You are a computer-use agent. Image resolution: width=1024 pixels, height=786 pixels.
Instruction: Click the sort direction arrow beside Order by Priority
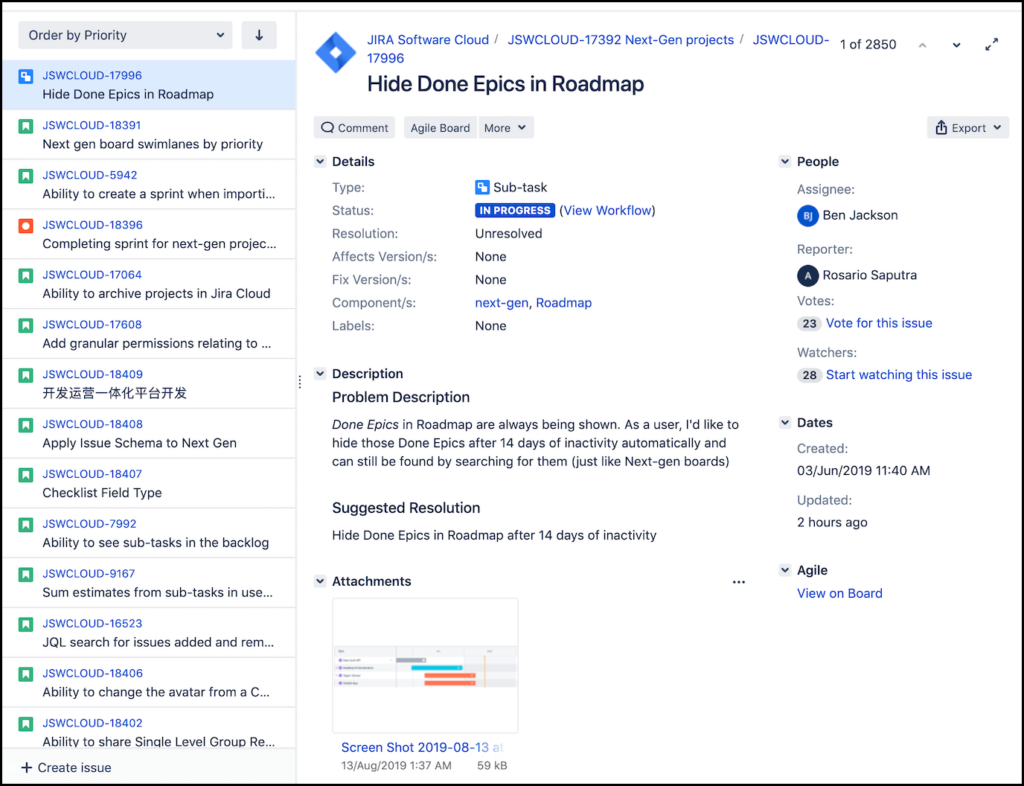coord(258,34)
